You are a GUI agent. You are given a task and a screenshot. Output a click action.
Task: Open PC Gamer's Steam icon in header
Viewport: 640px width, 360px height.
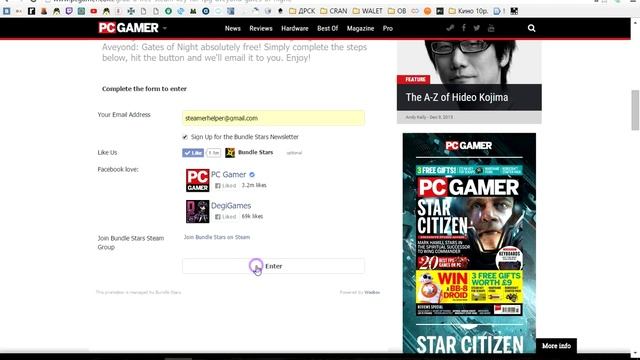450,28
